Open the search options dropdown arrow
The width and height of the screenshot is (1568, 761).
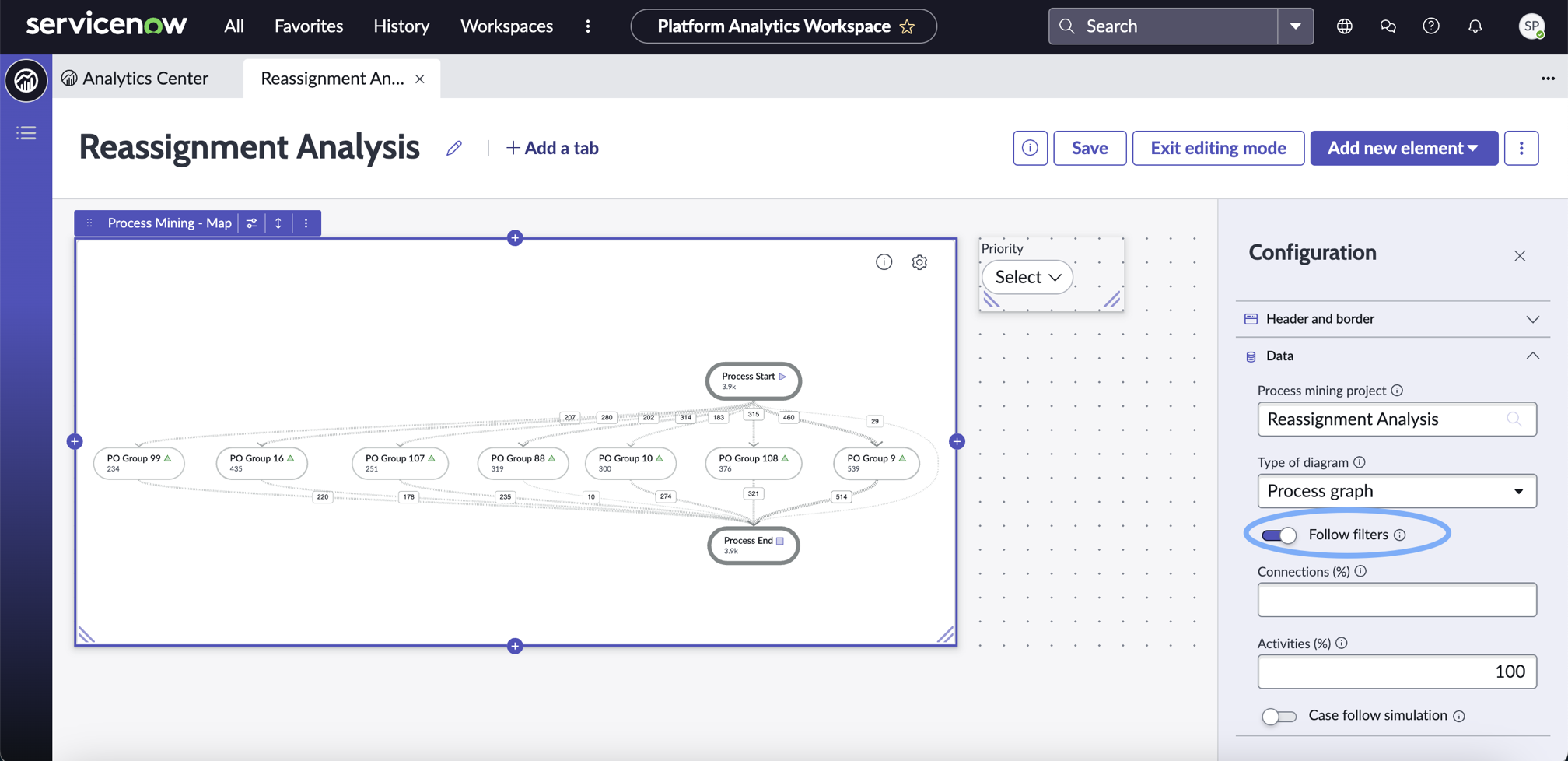pyautogui.click(x=1296, y=26)
